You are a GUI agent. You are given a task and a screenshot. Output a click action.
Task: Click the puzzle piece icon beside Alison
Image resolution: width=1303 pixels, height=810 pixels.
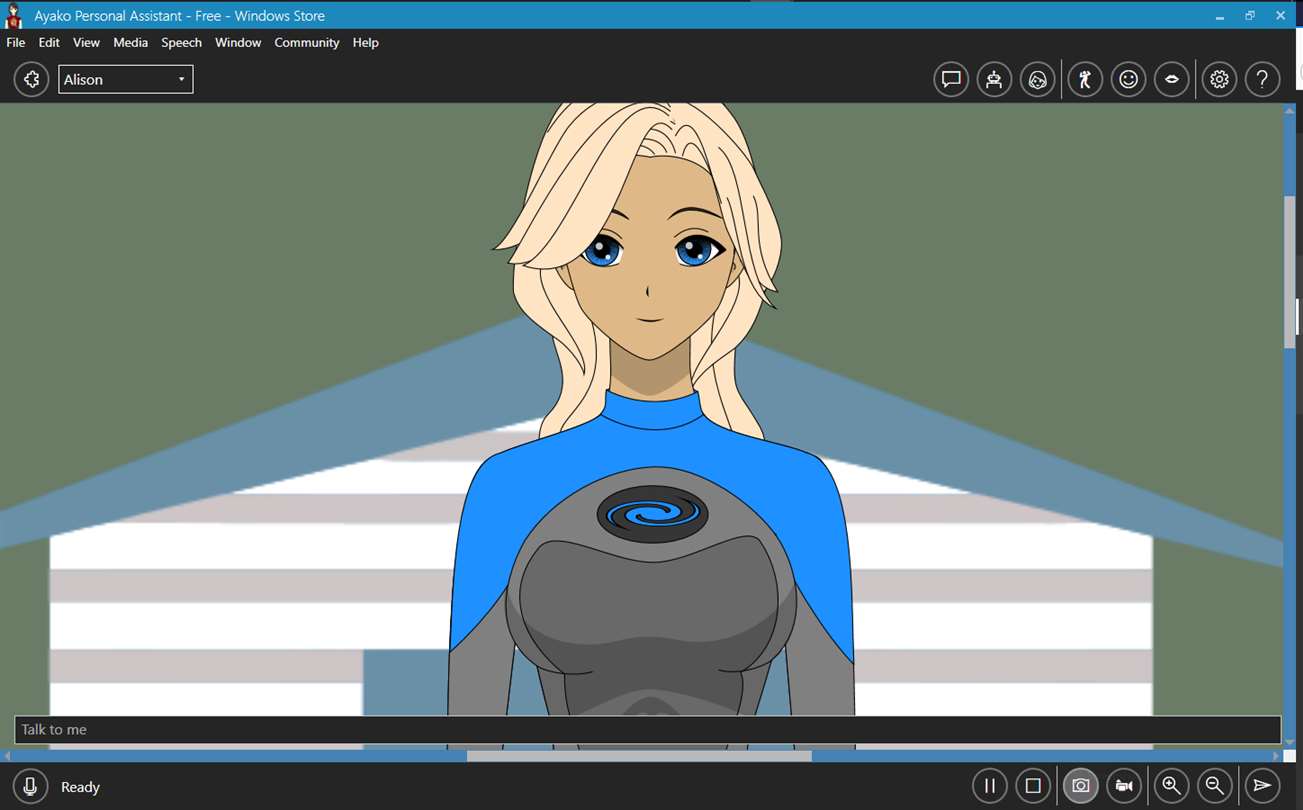(x=31, y=79)
